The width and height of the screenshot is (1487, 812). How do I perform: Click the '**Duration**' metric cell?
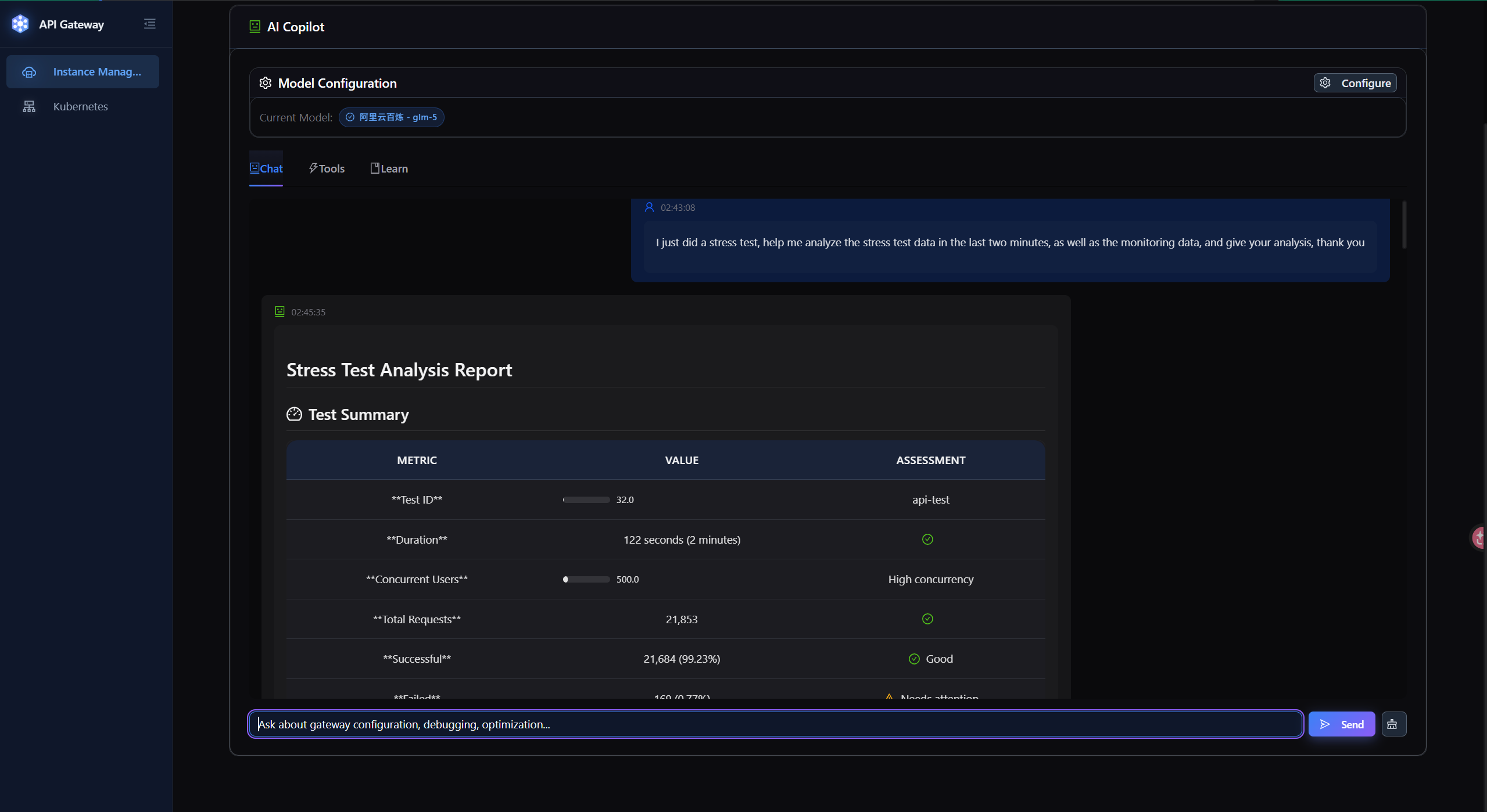[x=417, y=540]
